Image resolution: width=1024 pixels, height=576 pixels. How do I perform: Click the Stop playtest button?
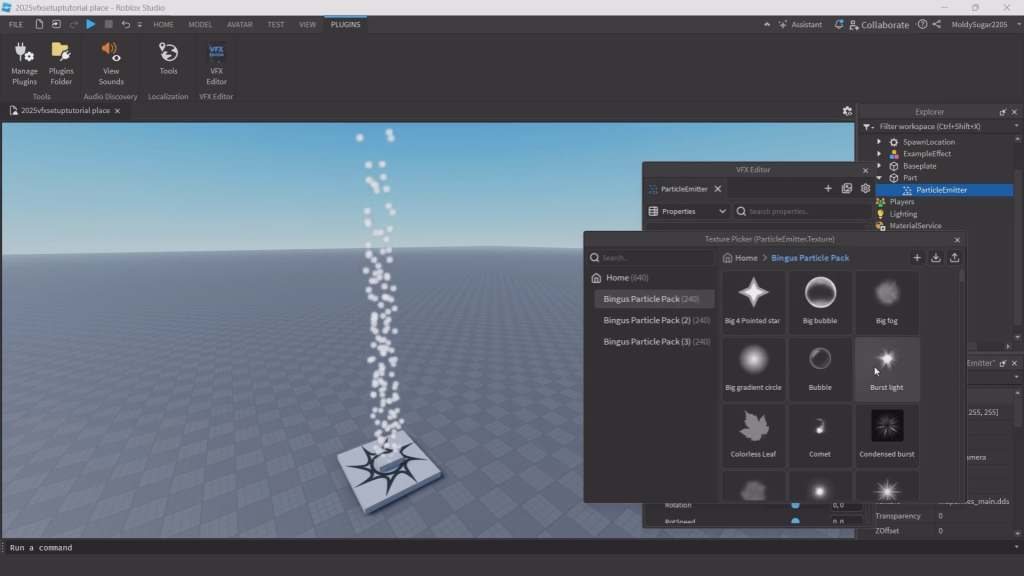point(108,24)
